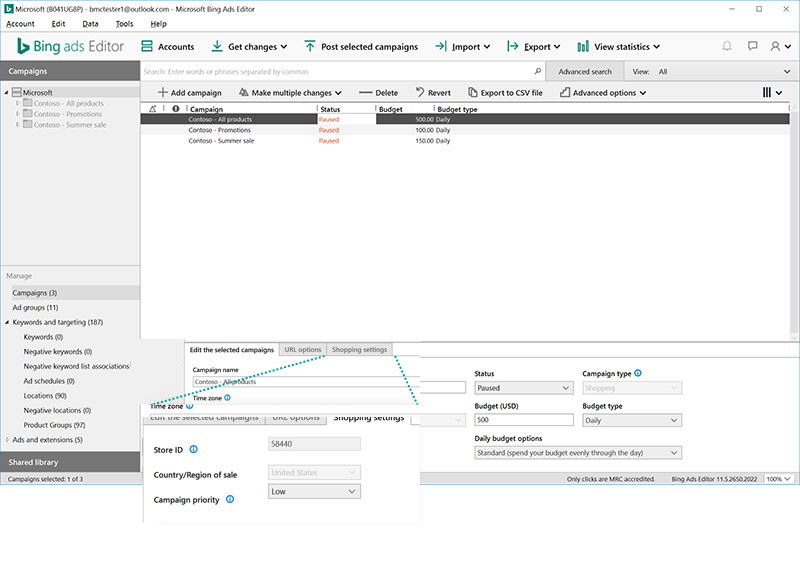The width and height of the screenshot is (800, 576).
Task: Open the Import dropdown
Action: pos(463,46)
